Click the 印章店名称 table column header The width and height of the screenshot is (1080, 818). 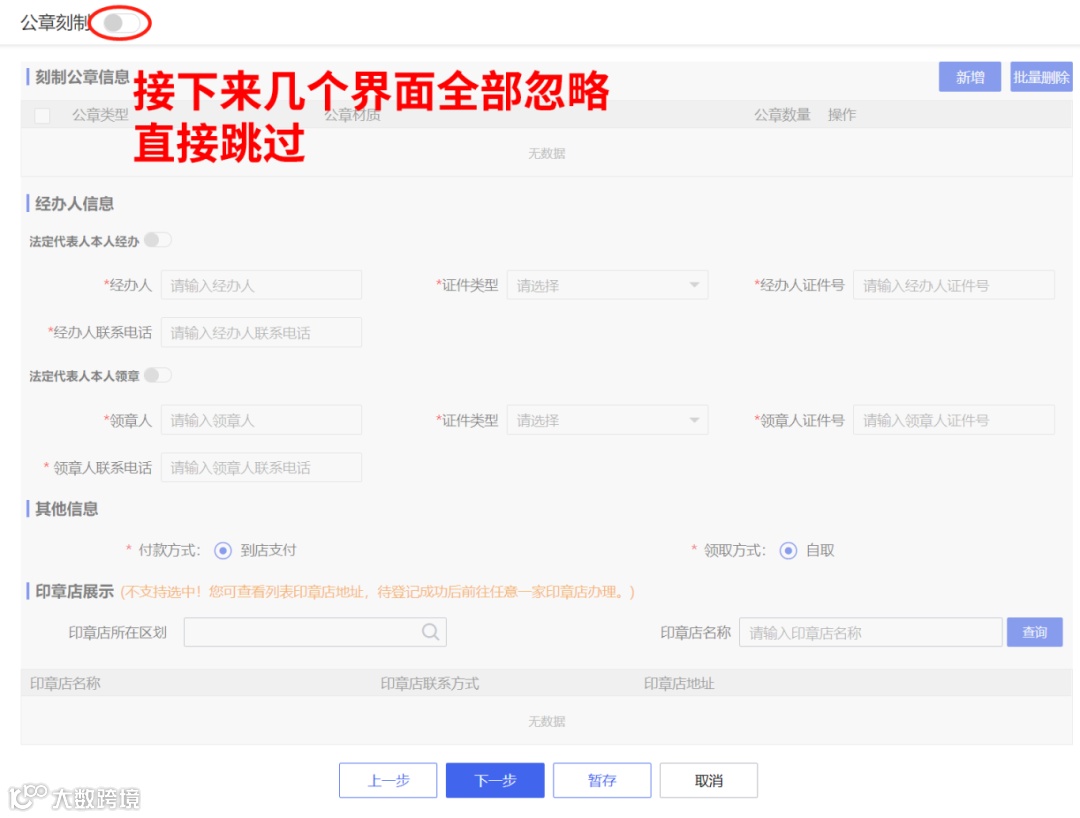click(x=65, y=684)
